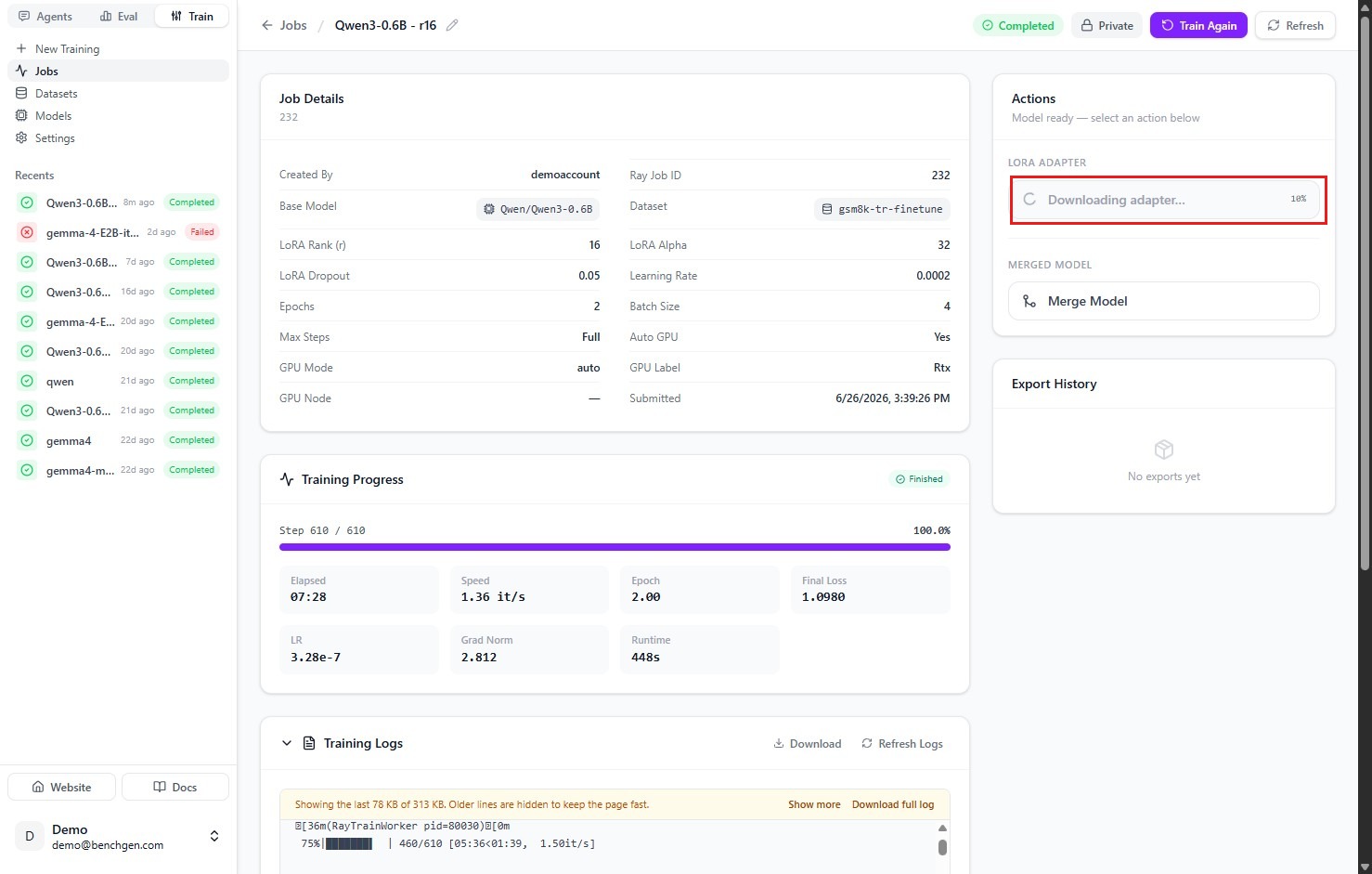Click the Refresh button in header

[1295, 25]
